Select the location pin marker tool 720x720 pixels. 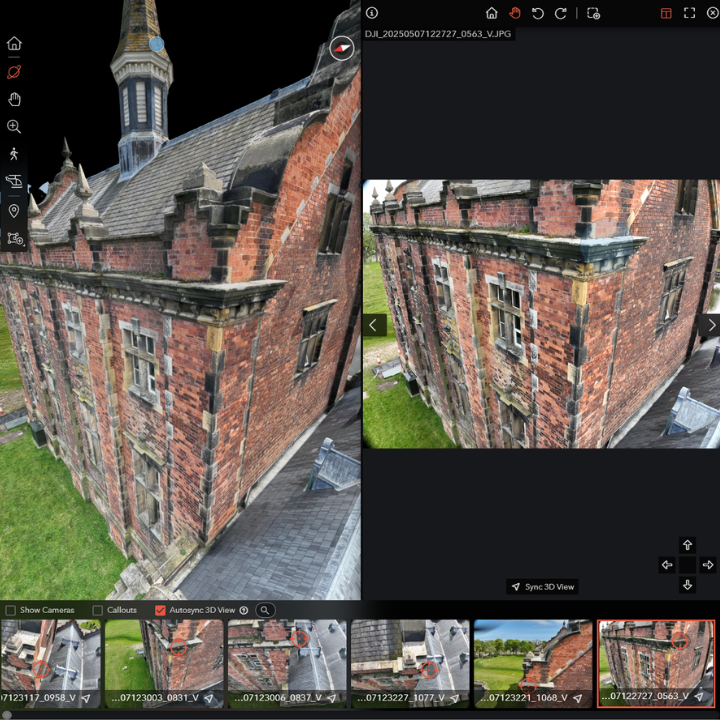(14, 211)
